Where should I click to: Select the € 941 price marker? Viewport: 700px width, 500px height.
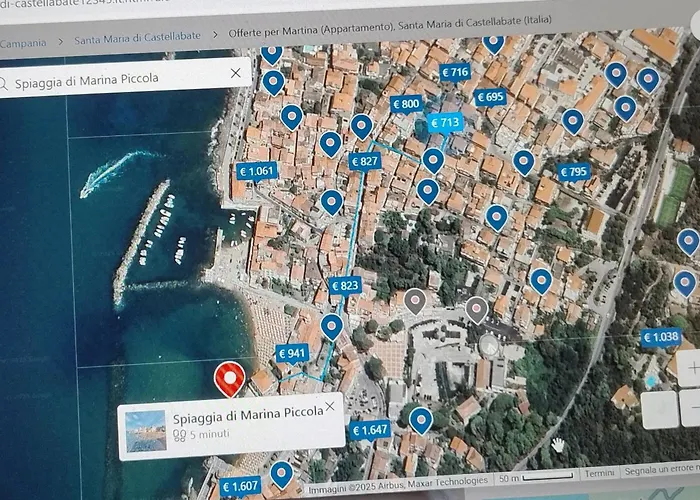point(292,354)
